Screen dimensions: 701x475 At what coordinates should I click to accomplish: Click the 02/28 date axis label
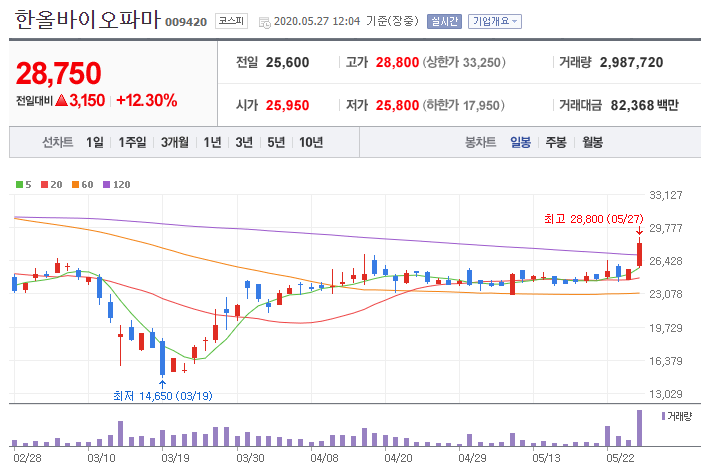click(27, 458)
